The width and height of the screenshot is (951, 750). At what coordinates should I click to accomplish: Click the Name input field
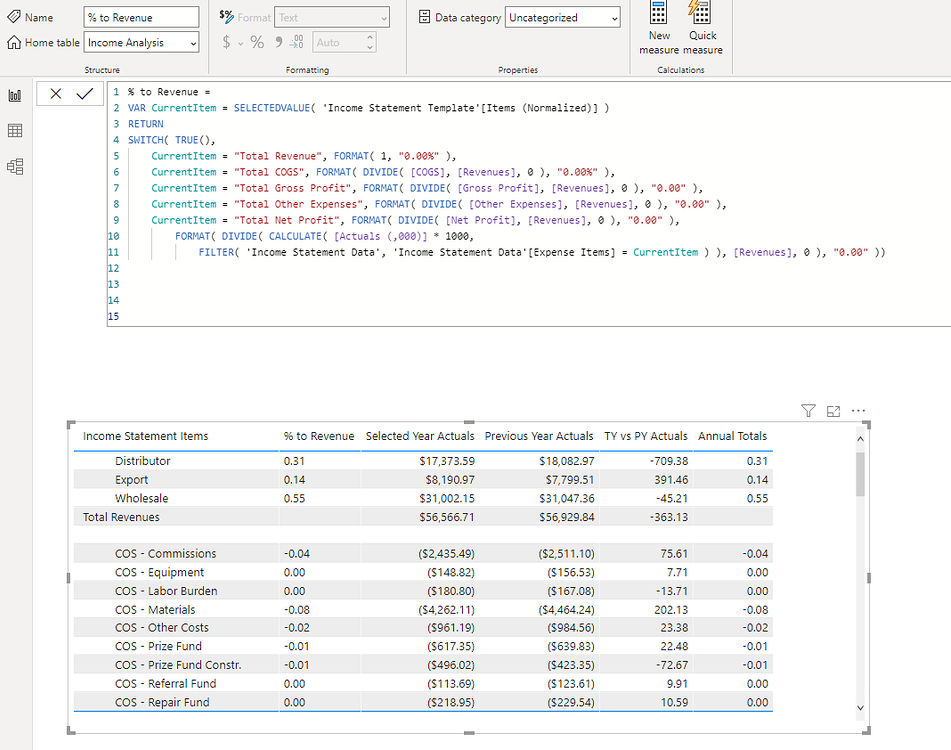[140, 17]
